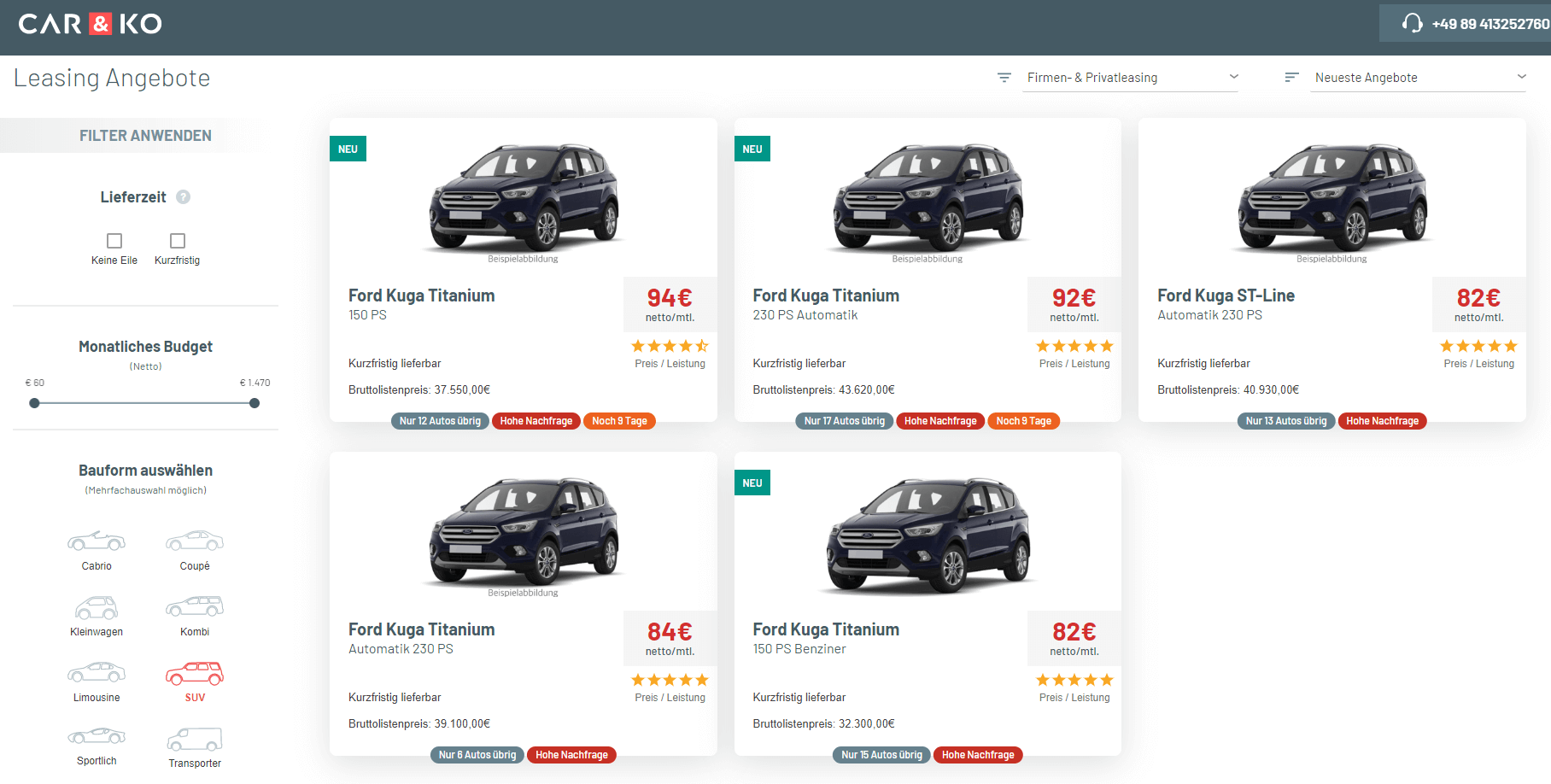
Task: Select the Kombi body type icon
Action: (x=195, y=606)
